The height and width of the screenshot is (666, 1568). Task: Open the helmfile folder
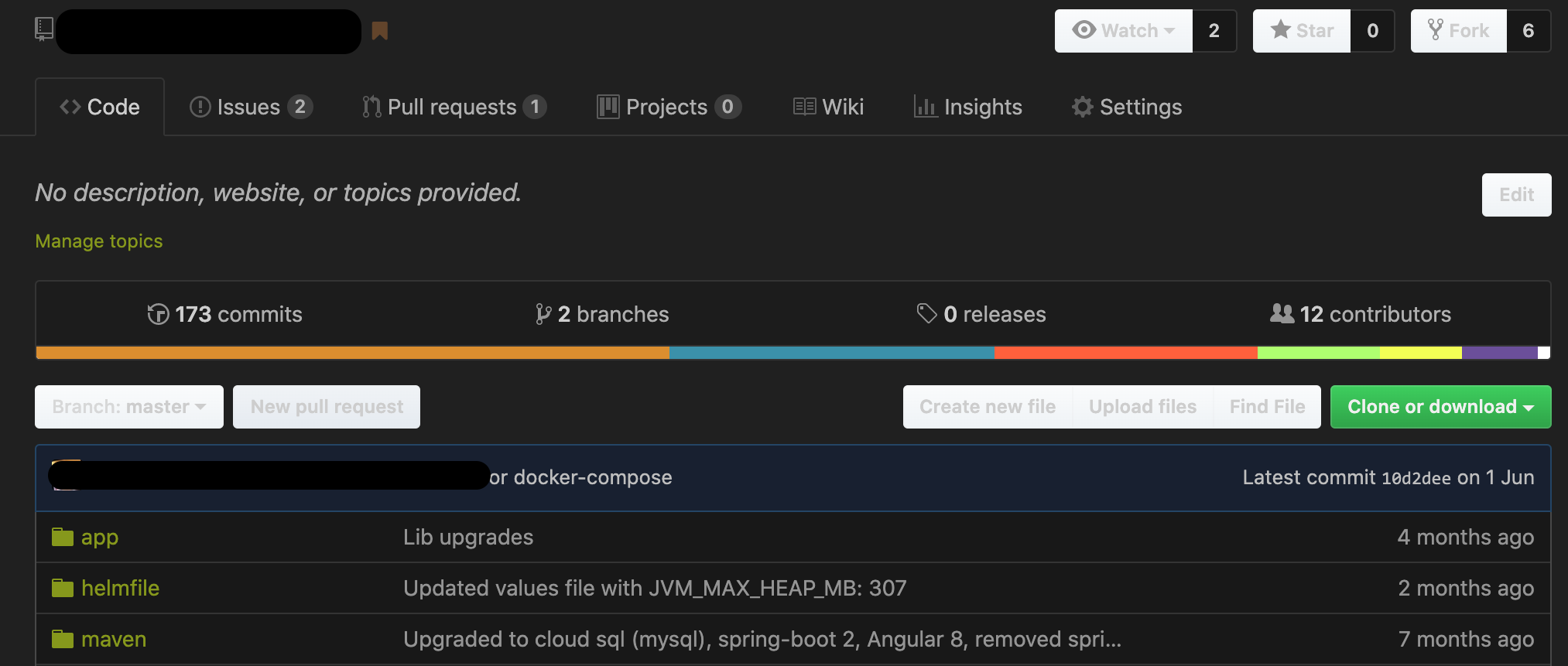[x=120, y=588]
